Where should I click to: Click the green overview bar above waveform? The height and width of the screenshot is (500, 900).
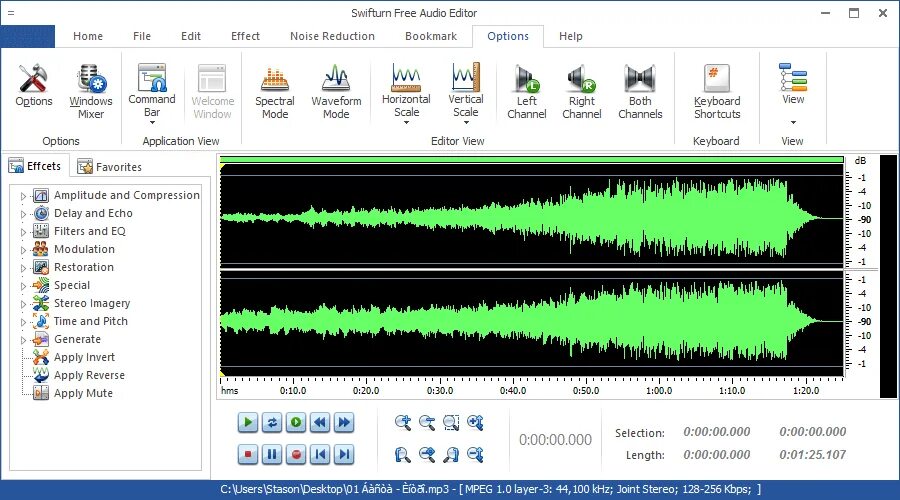point(532,160)
